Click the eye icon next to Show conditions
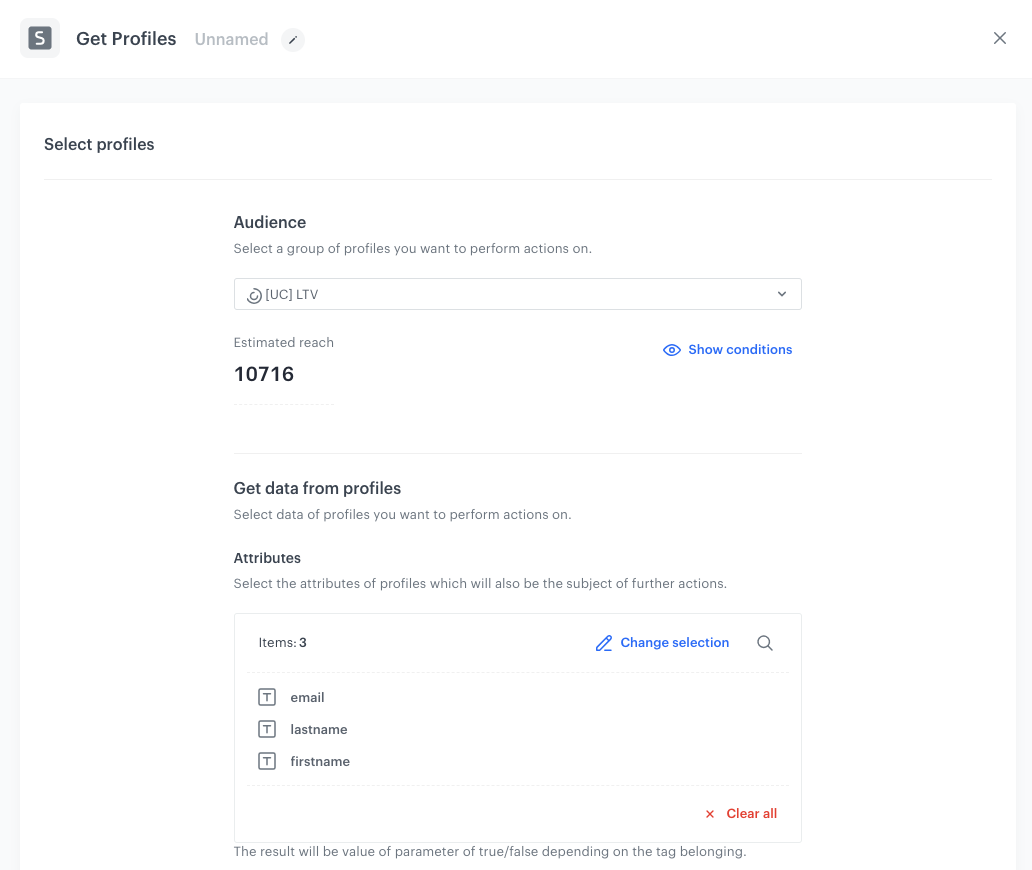The width and height of the screenshot is (1032, 870). coord(671,350)
